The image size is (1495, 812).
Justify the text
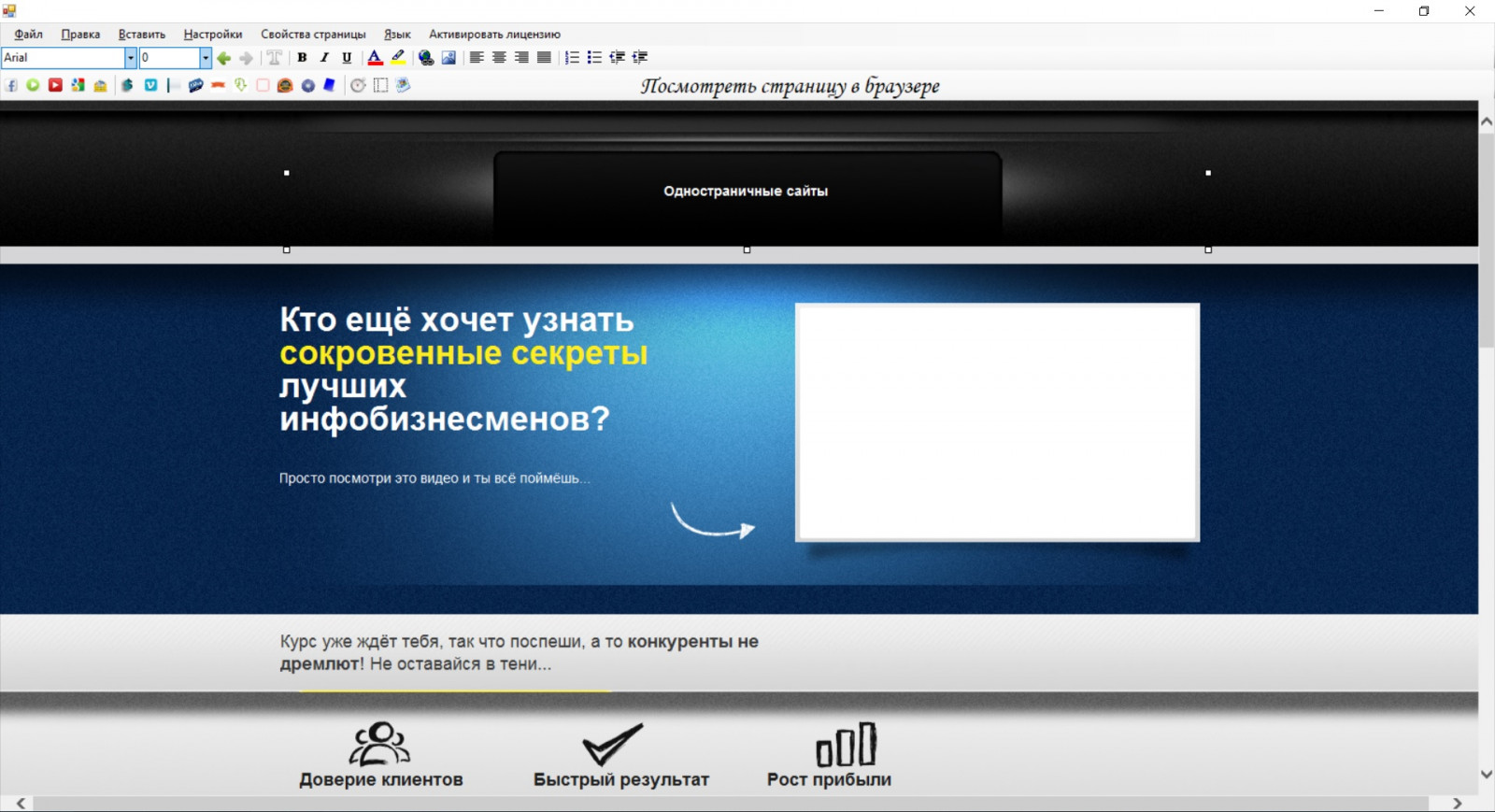[544, 58]
